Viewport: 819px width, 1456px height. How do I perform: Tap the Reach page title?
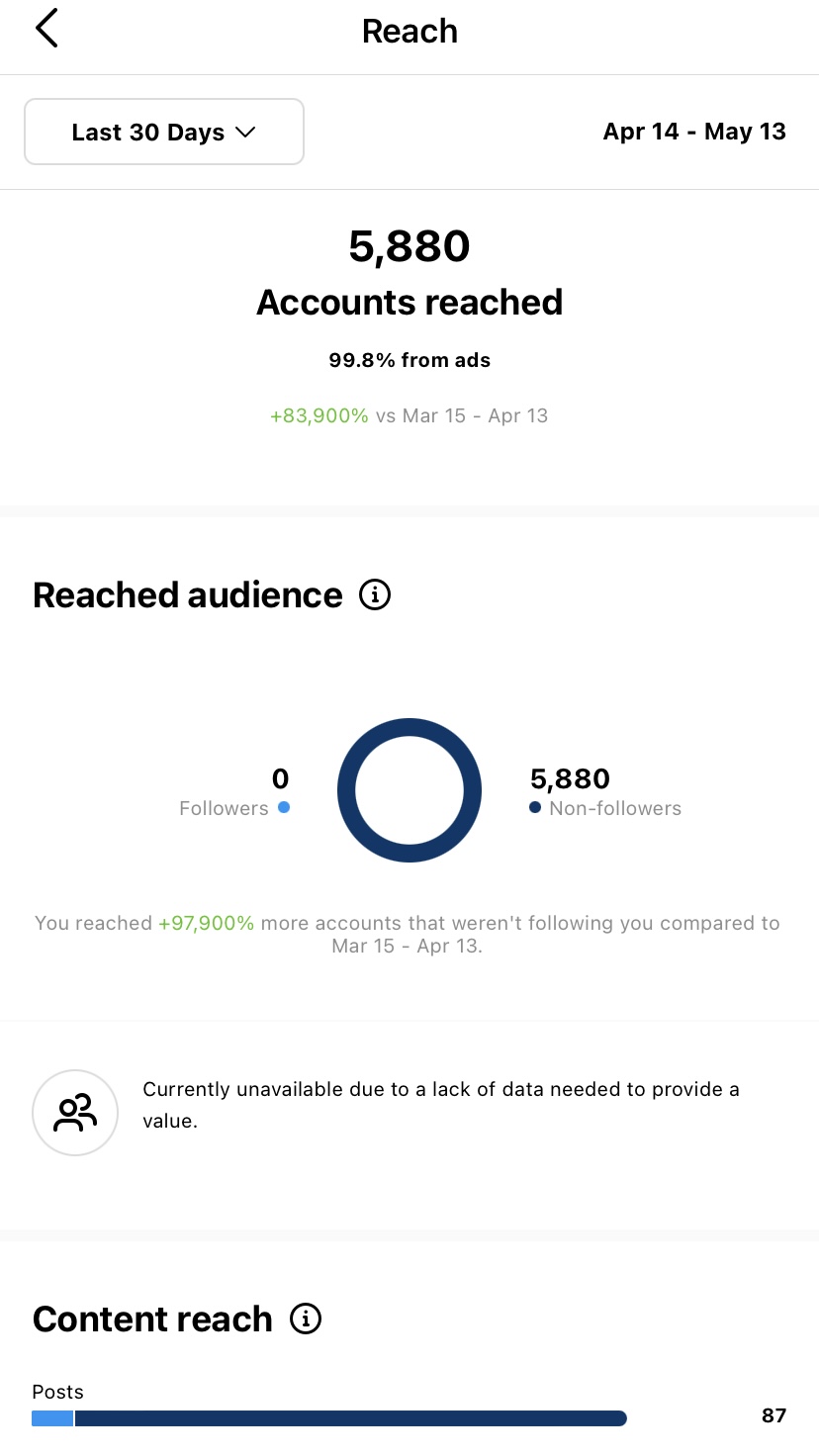coord(409,31)
